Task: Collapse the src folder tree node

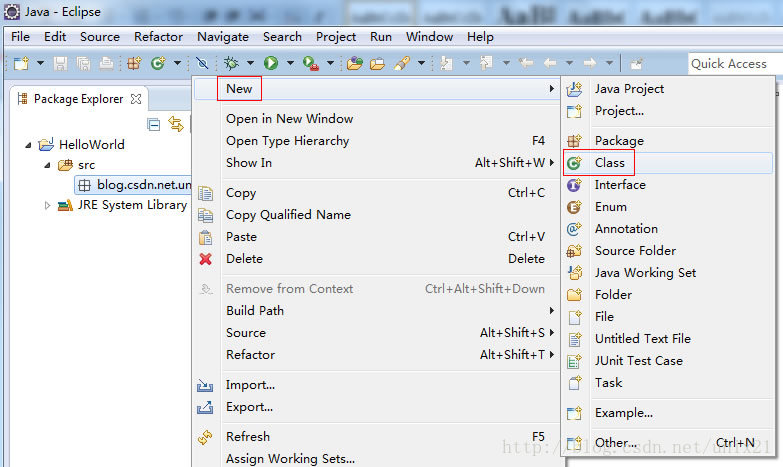Action: [47, 165]
